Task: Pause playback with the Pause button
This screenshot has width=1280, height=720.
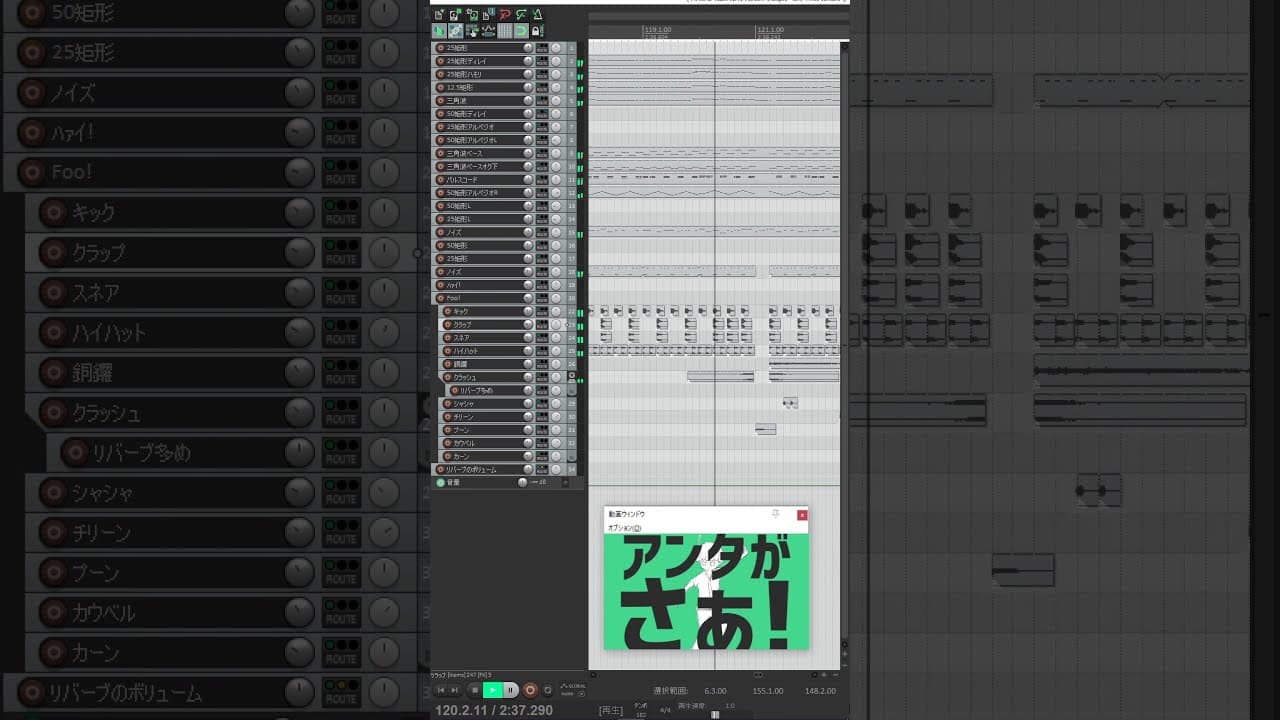Action: (x=510, y=690)
